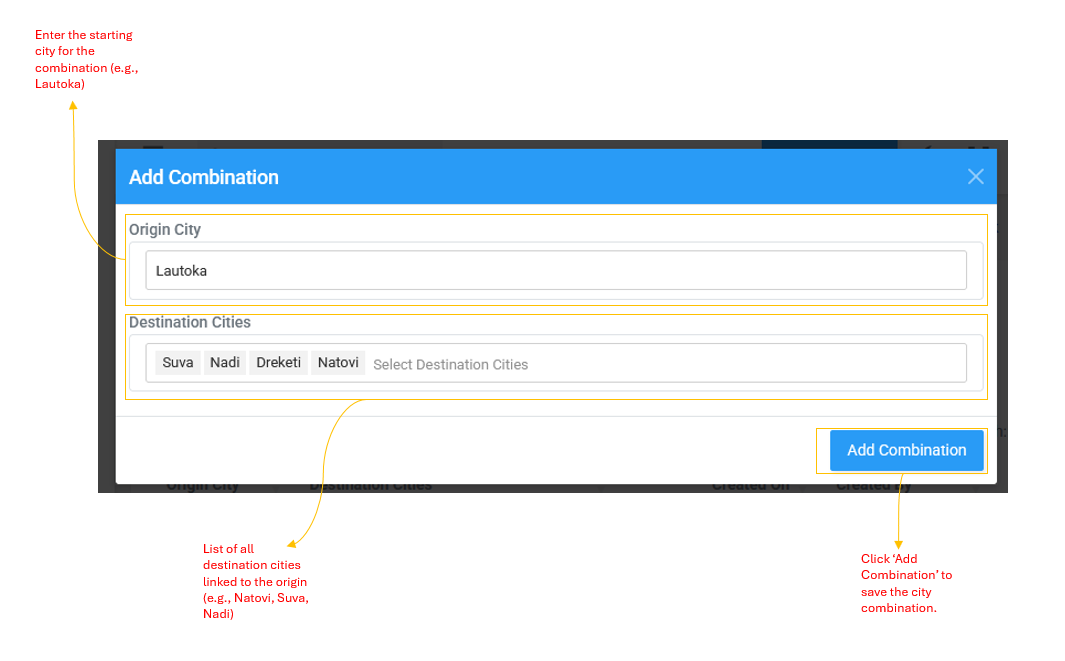Click the background Destination Cities column header
The width and height of the screenshot is (1065, 661).
371,487
